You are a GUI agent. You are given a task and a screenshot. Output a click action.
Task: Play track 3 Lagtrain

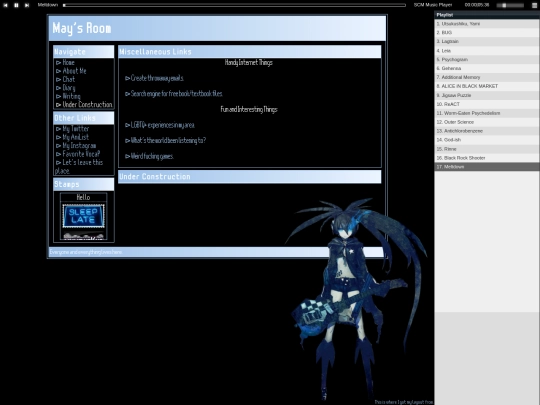pyautogui.click(x=487, y=42)
